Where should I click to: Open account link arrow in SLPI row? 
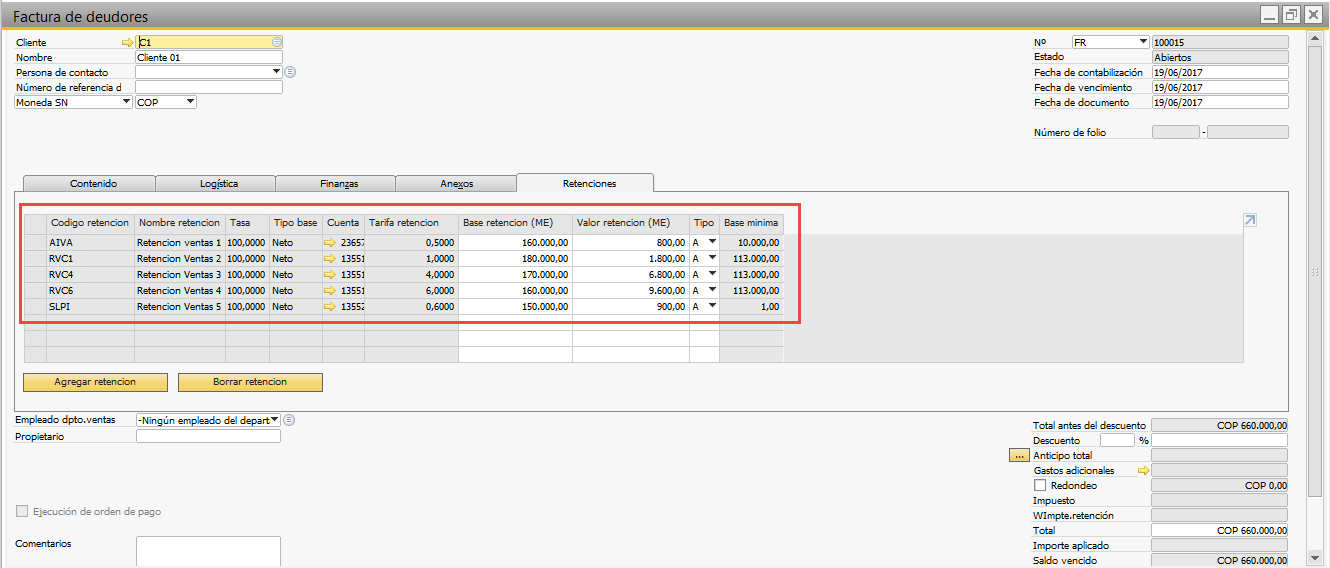pyautogui.click(x=330, y=307)
